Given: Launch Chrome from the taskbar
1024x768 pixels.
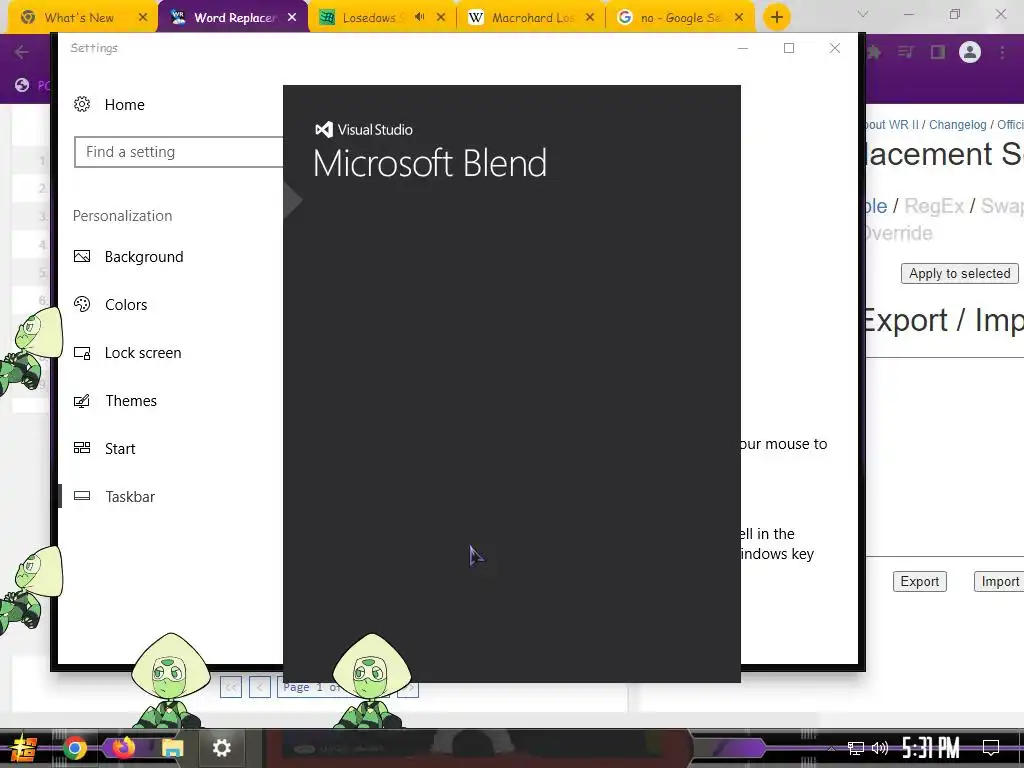Looking at the screenshot, I should 74,748.
